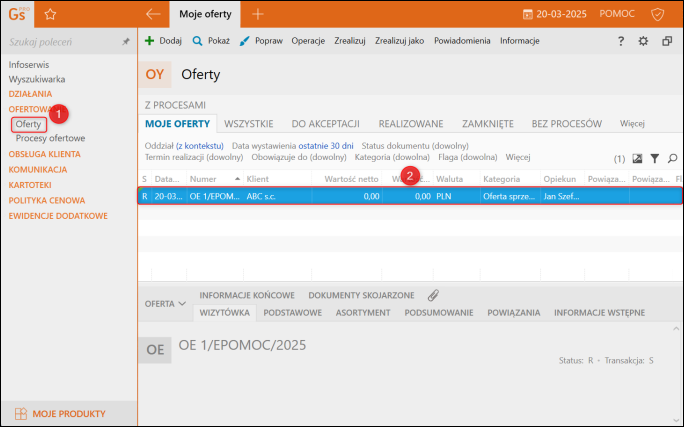Screen dimensions: 684x427
Task: Open Zrealizuj jako menu
Action: [x=400, y=41]
